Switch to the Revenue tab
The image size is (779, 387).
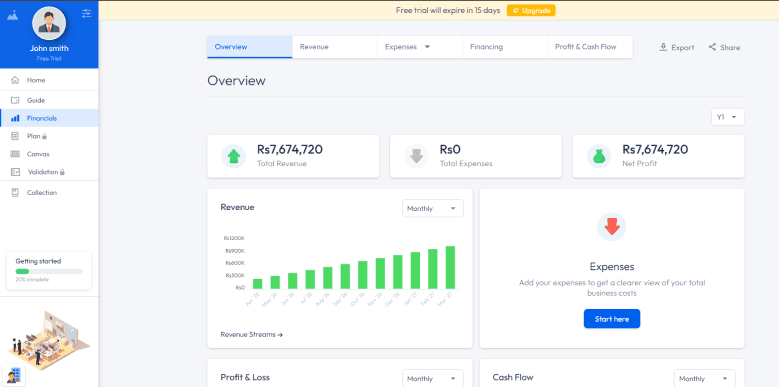click(335, 47)
